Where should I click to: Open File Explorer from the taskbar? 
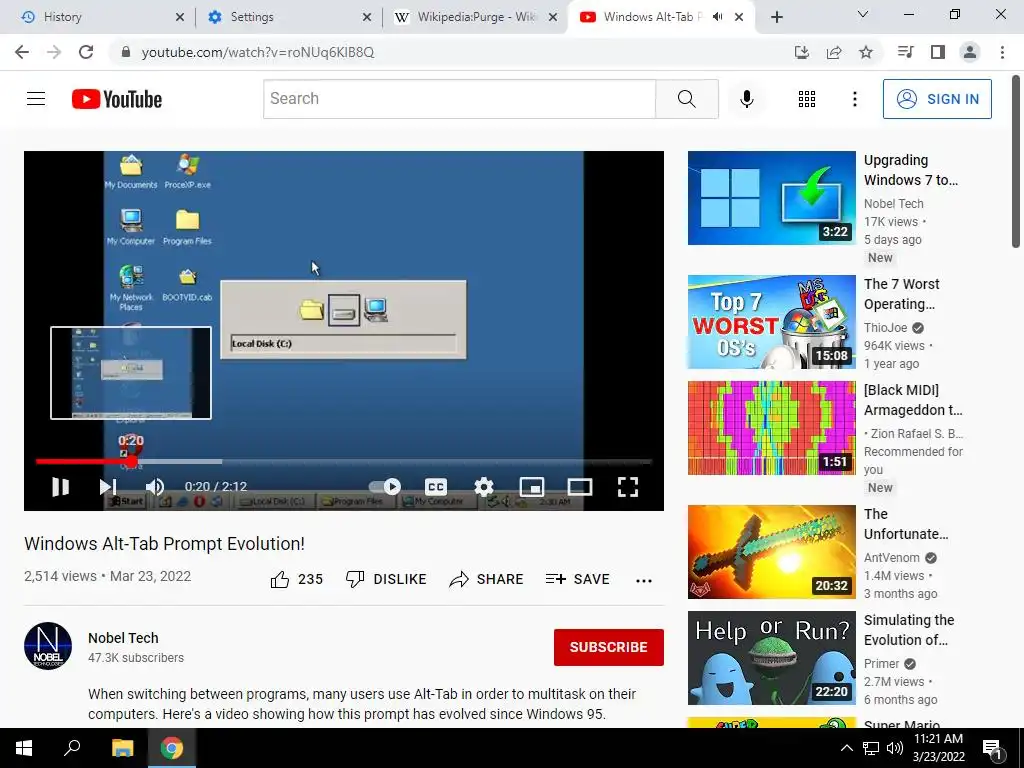122,748
